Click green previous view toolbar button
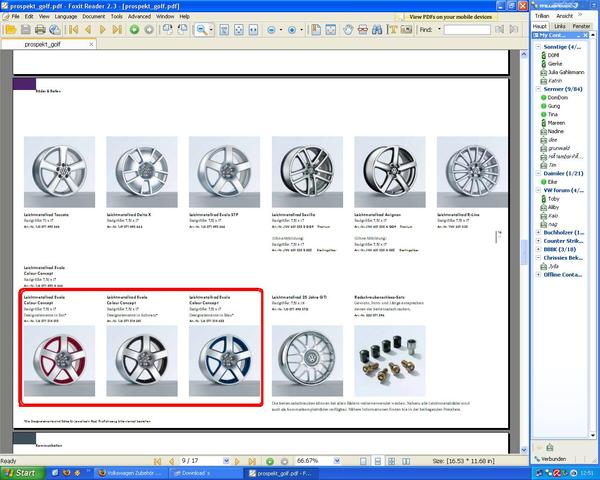Image resolution: width=600 pixels, height=480 pixels. coord(134,29)
